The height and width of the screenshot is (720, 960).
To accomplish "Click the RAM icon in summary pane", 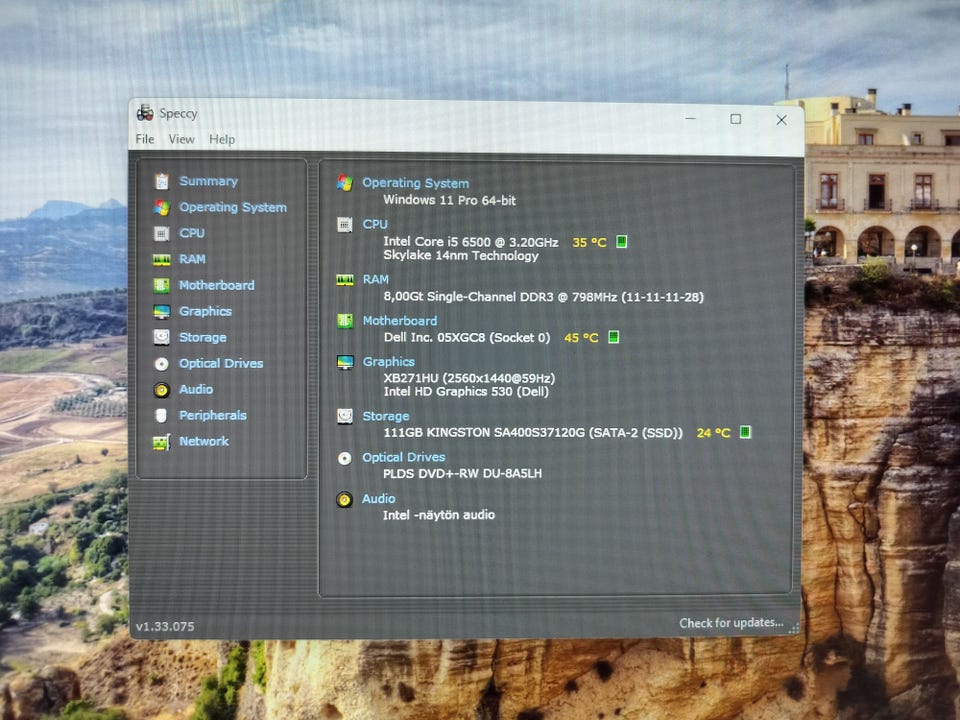I will pos(345,280).
